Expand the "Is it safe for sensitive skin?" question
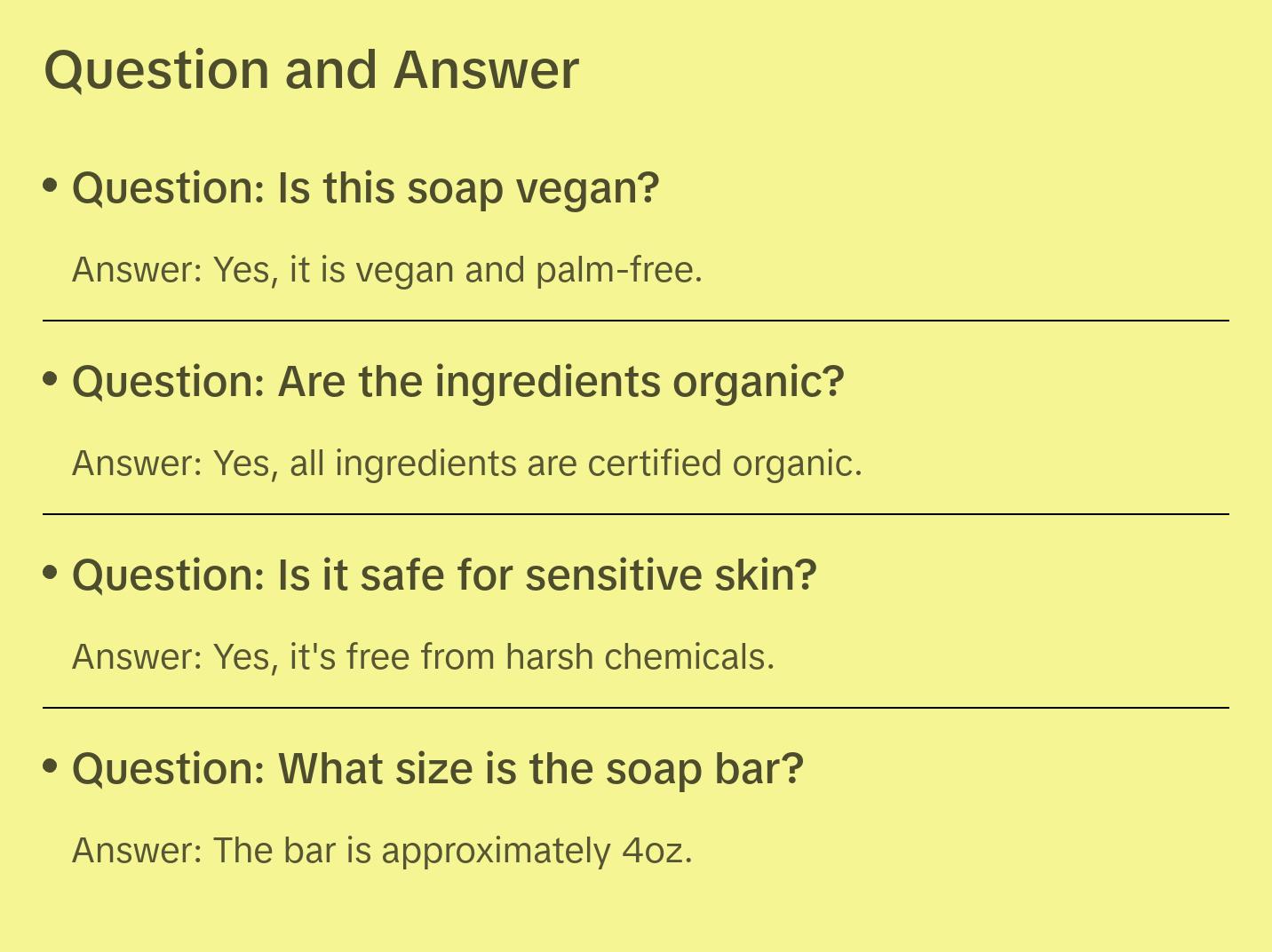This screenshot has height=952, width=1272. click(x=443, y=575)
